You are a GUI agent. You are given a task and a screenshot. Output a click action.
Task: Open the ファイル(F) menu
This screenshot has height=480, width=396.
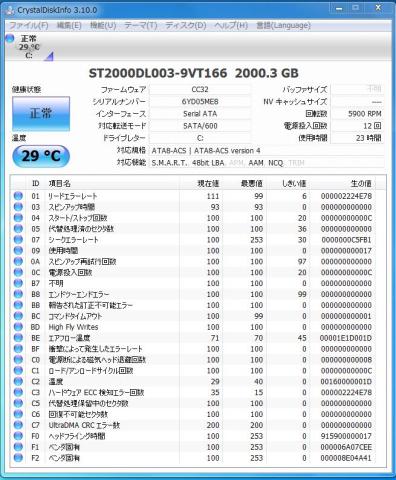[29, 25]
